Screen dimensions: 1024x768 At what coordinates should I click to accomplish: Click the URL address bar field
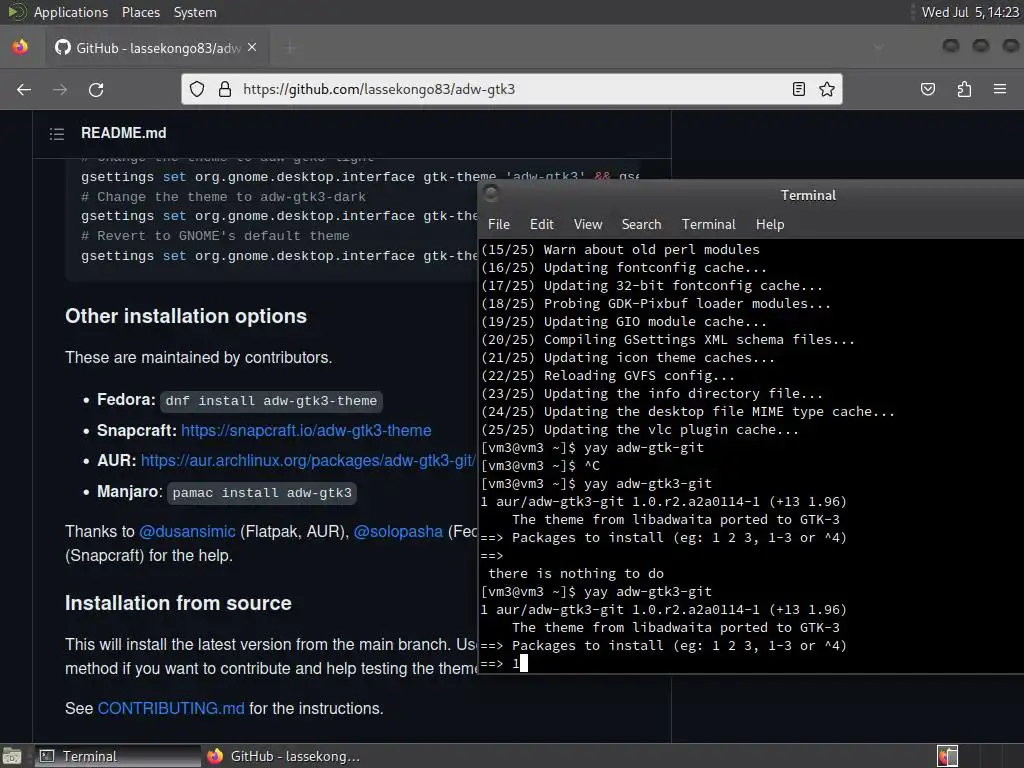511,89
